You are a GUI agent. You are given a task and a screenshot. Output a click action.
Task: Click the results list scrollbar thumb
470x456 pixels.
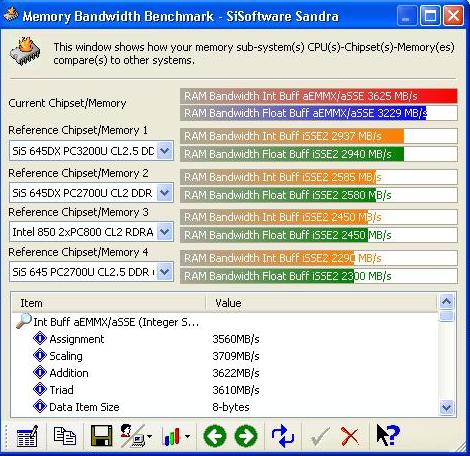pyautogui.click(x=446, y=315)
